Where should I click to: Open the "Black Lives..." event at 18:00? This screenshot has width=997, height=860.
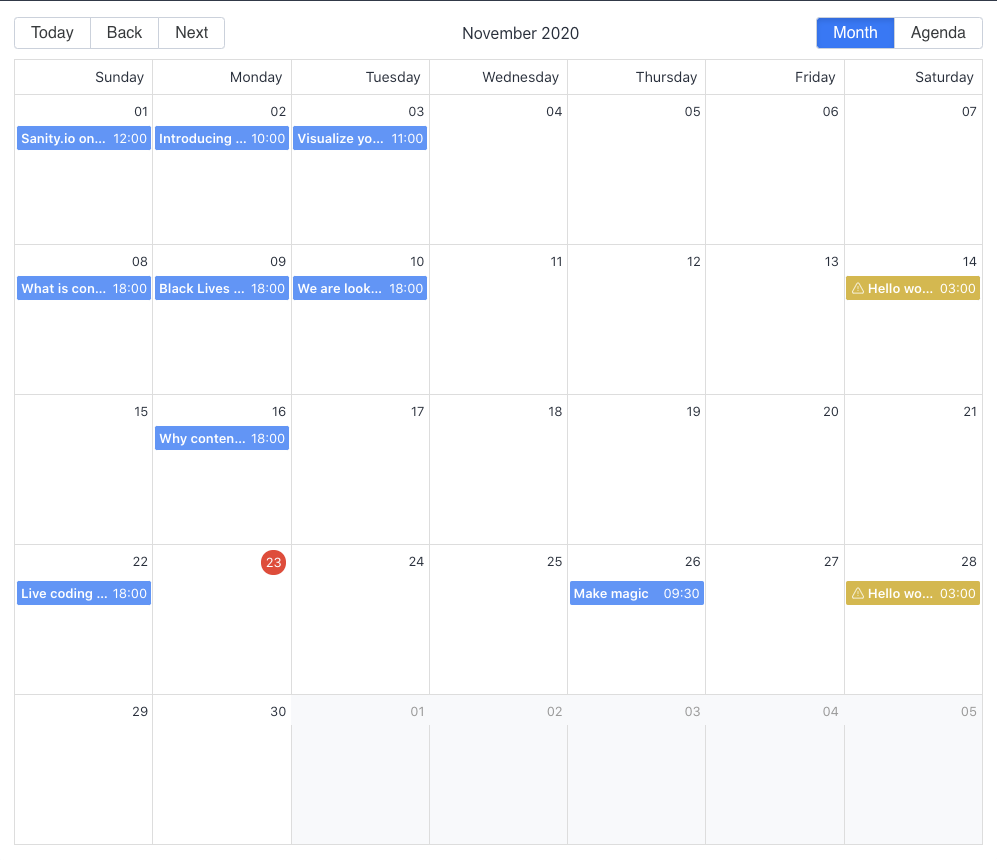(x=221, y=287)
